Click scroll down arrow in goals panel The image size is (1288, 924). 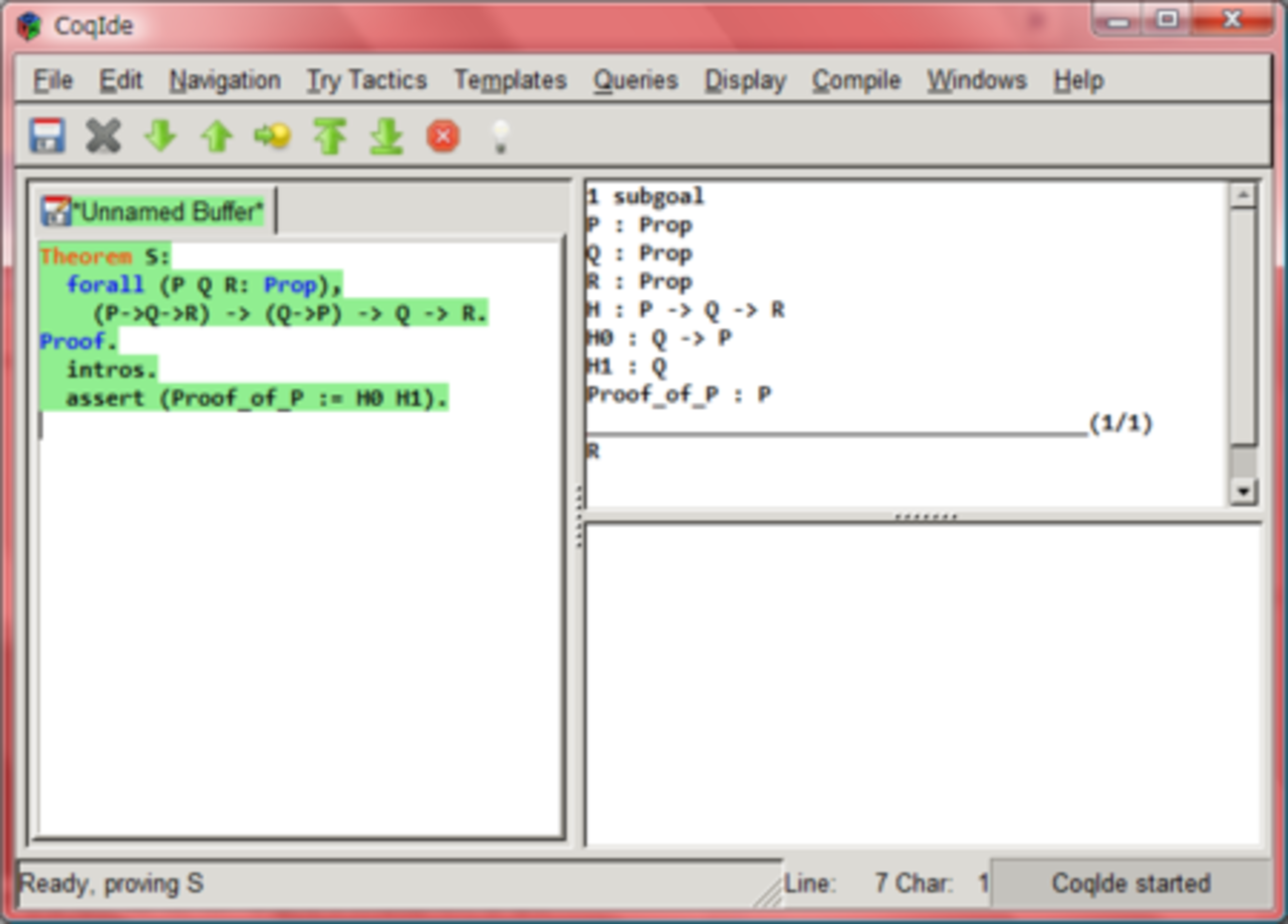(x=1242, y=490)
